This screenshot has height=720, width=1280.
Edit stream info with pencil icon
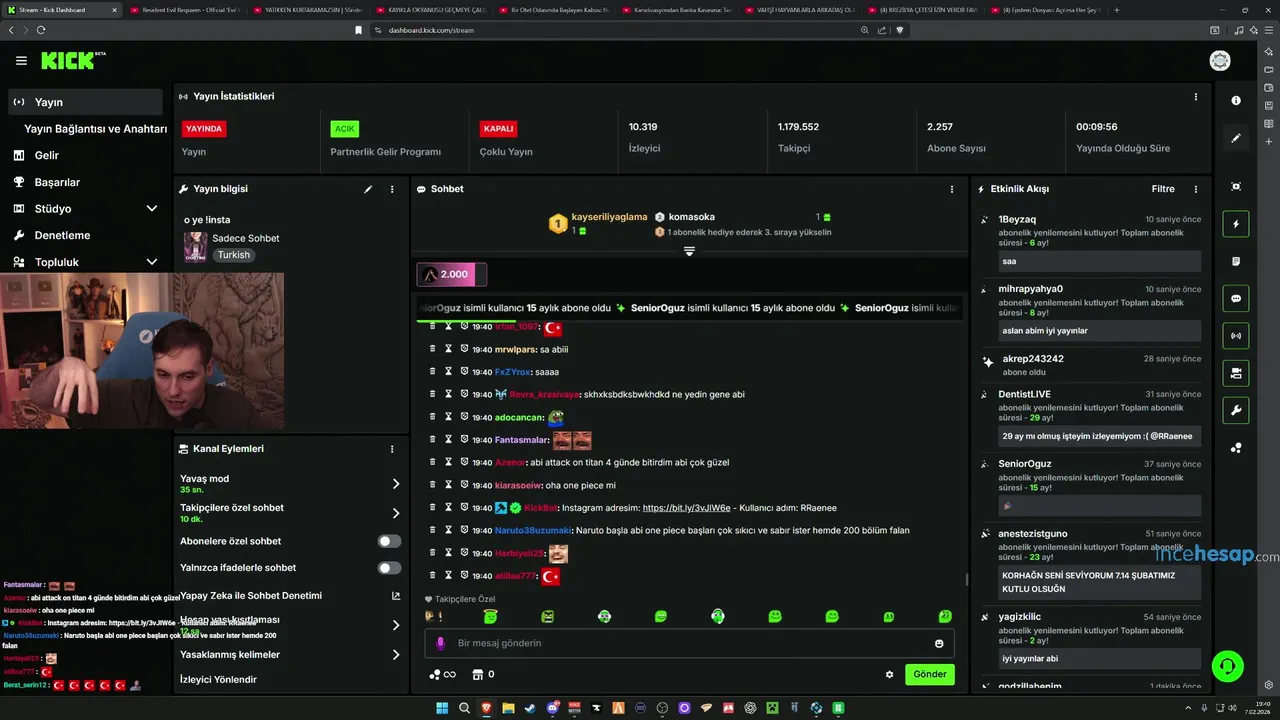coord(368,189)
